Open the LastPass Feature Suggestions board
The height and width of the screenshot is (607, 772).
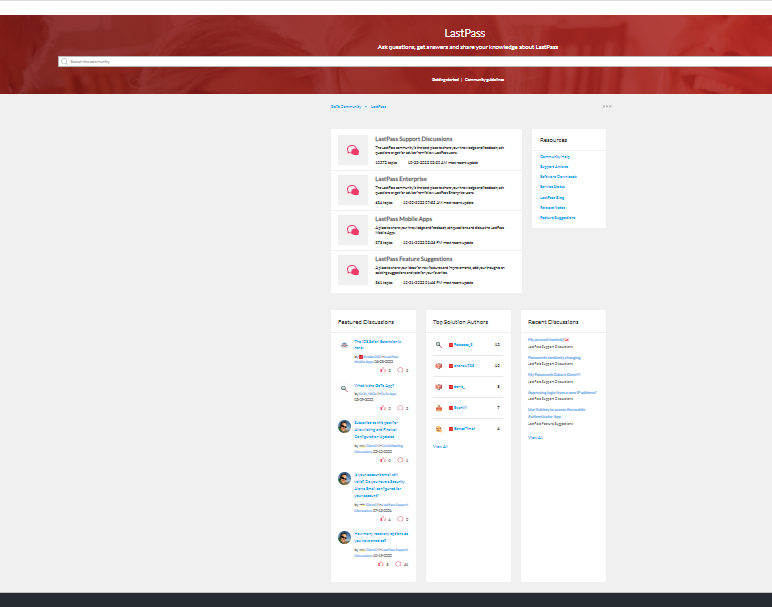coord(414,258)
